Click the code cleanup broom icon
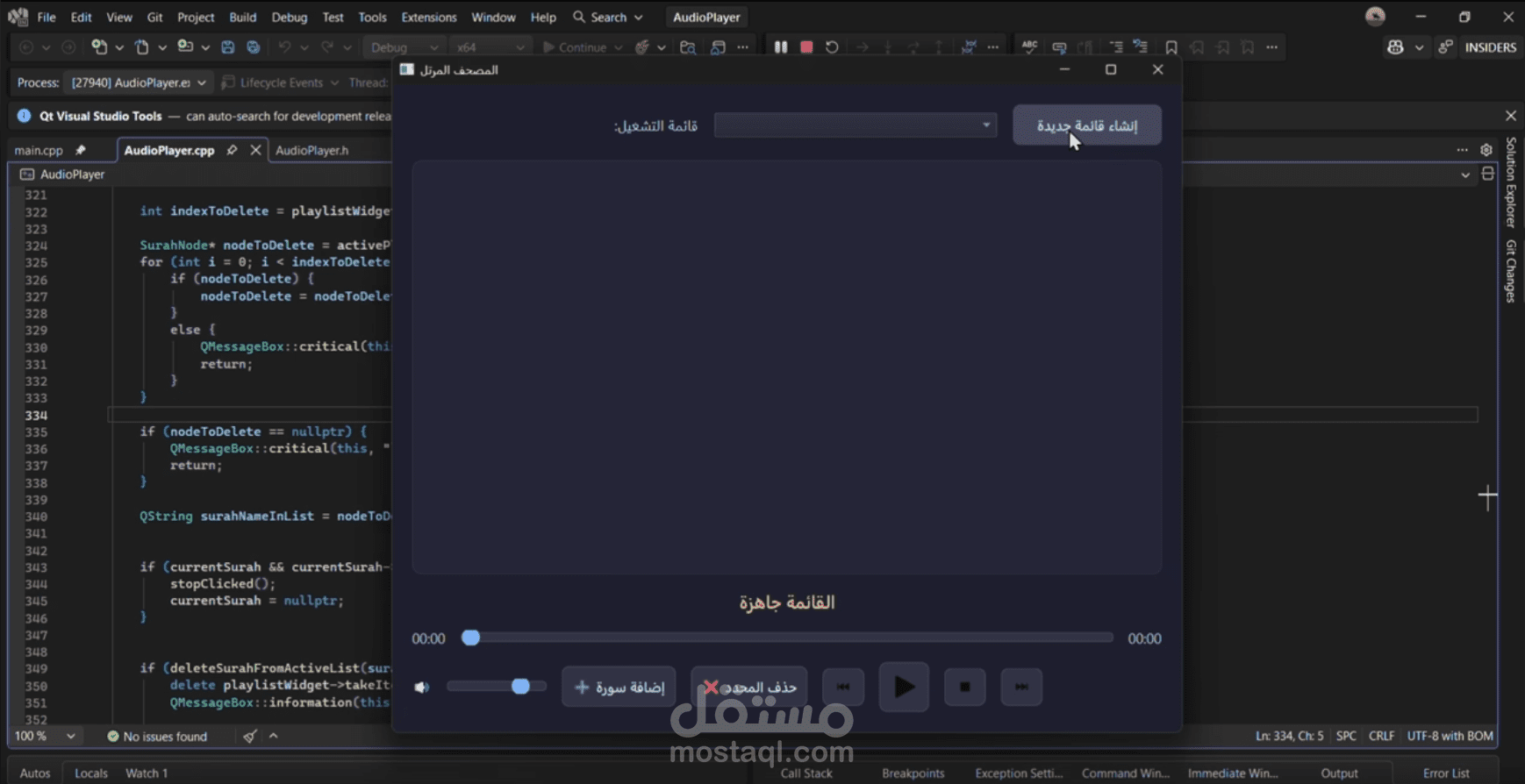The image size is (1525, 784). [250, 737]
